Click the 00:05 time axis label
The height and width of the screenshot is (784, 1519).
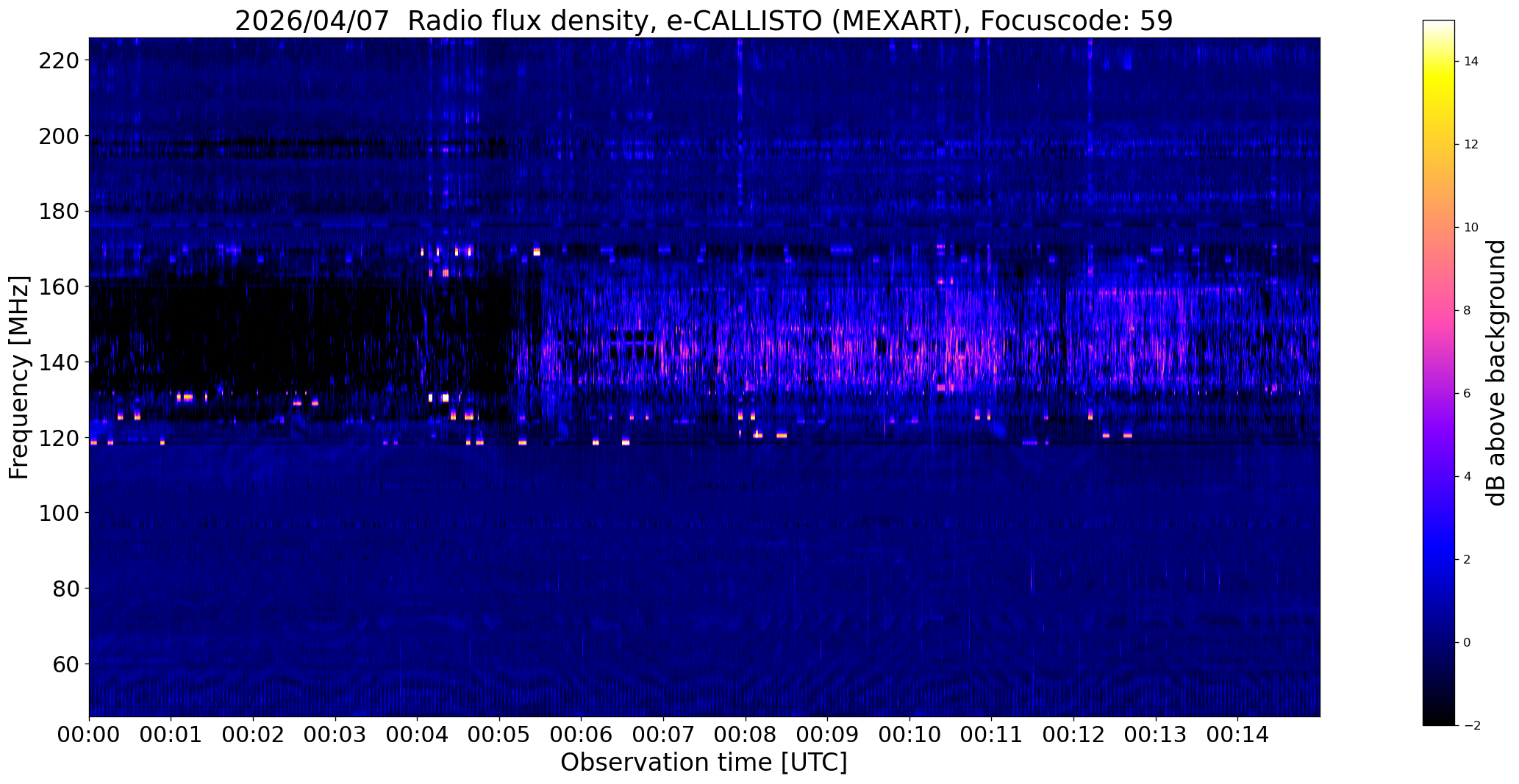(x=499, y=736)
